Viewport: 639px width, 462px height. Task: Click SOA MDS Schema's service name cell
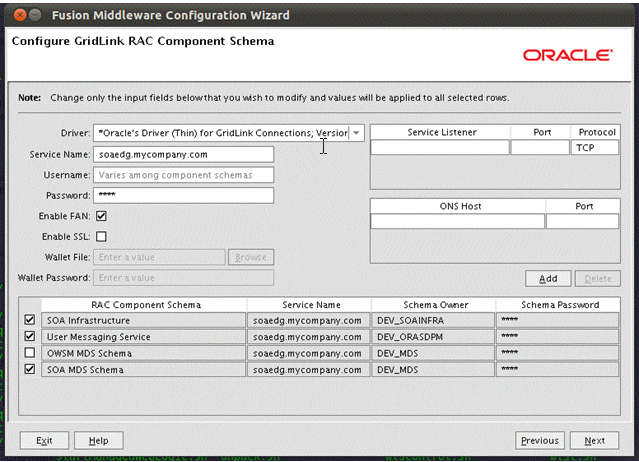(308, 370)
